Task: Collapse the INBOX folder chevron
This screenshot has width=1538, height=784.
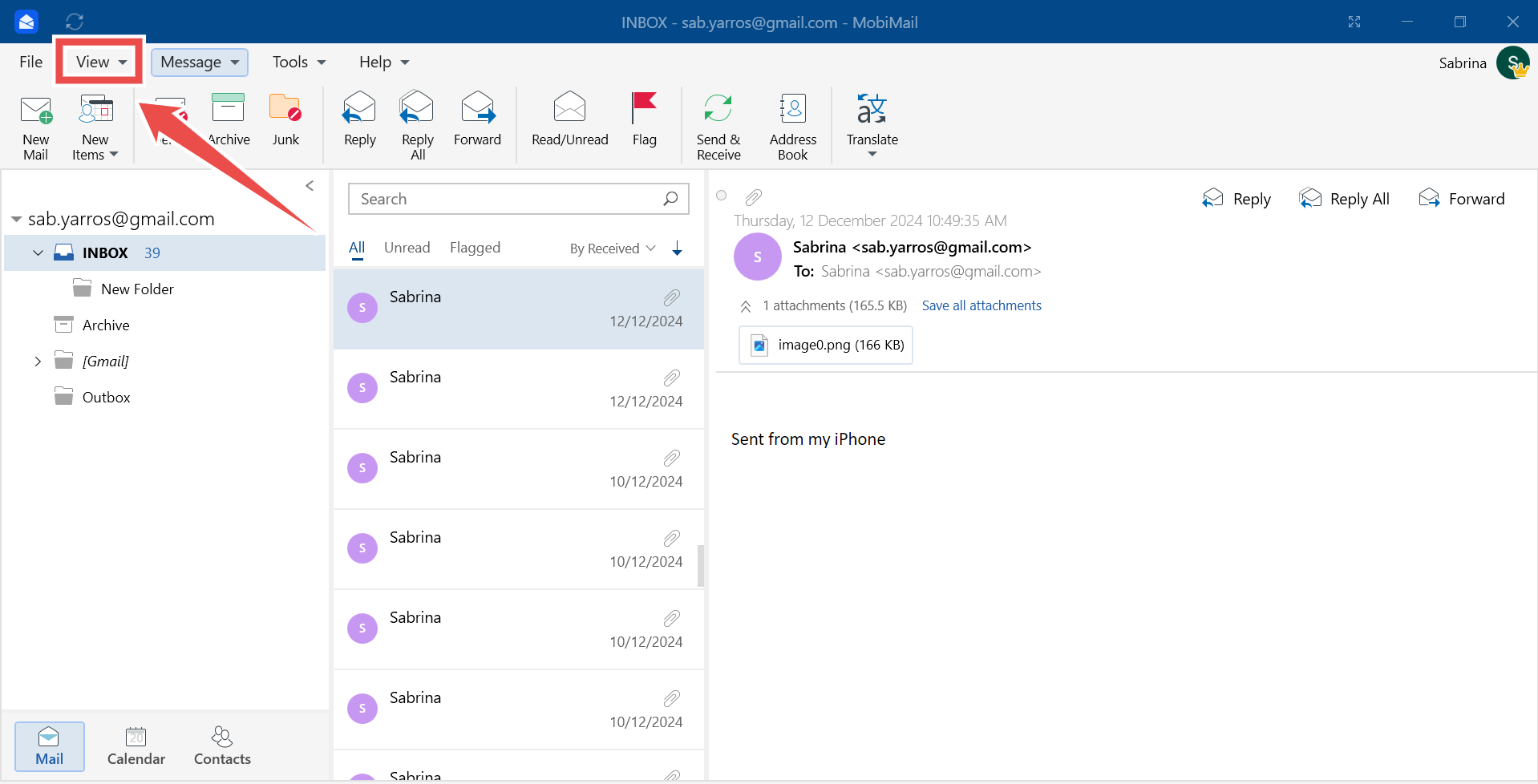Action: [38, 253]
